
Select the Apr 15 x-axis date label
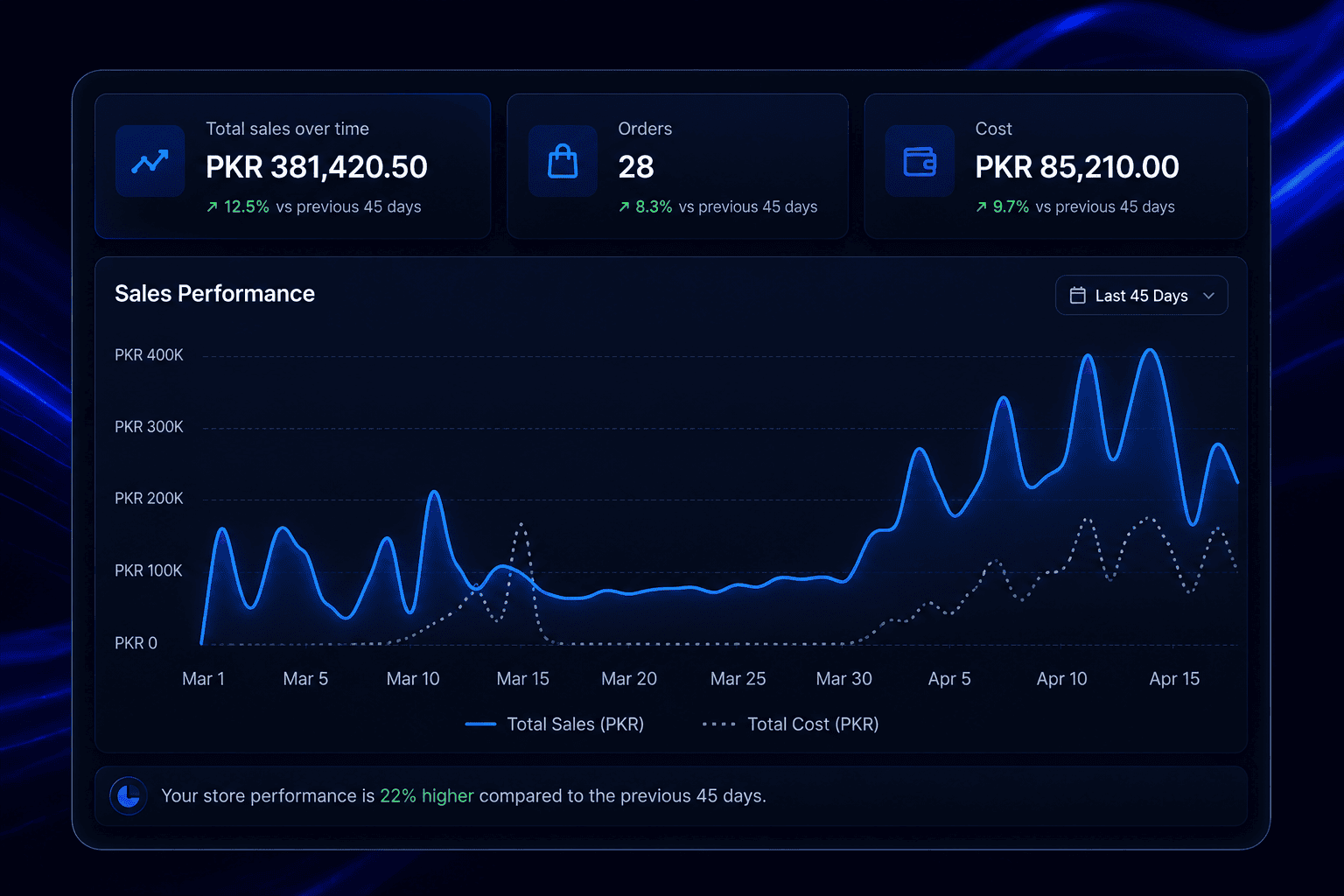pyautogui.click(x=1174, y=679)
